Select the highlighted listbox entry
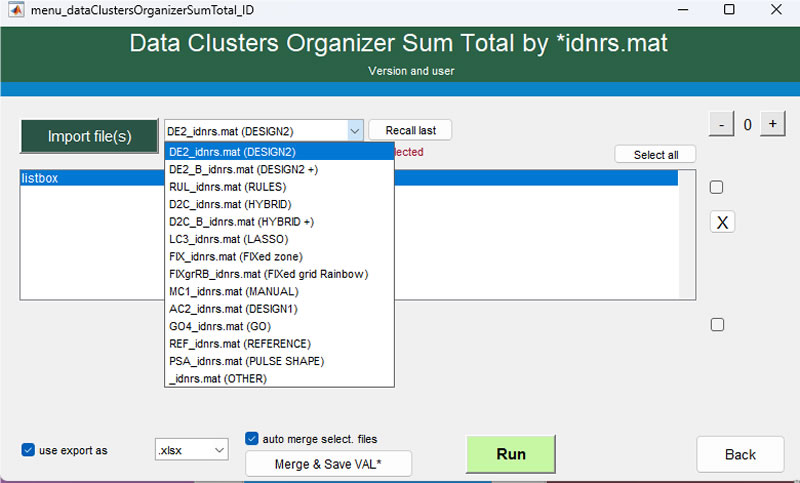800x483 pixels. (90, 178)
